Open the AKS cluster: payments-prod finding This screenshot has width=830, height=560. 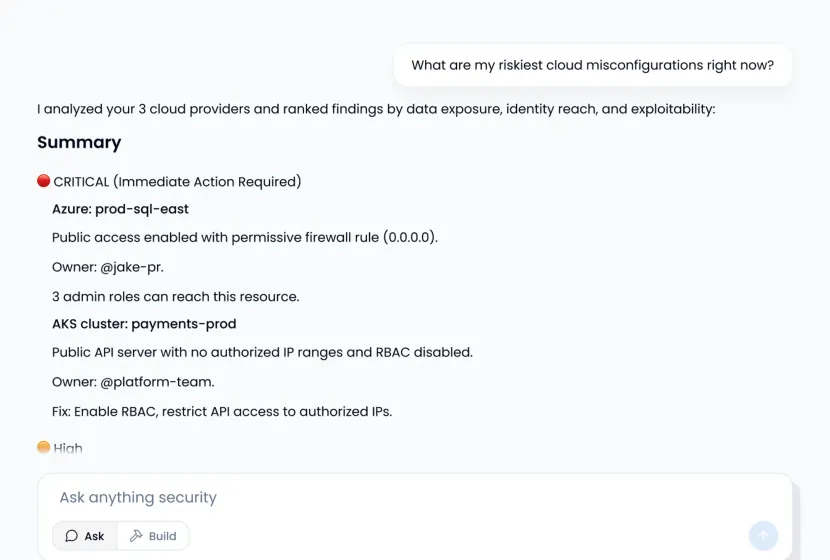(144, 324)
